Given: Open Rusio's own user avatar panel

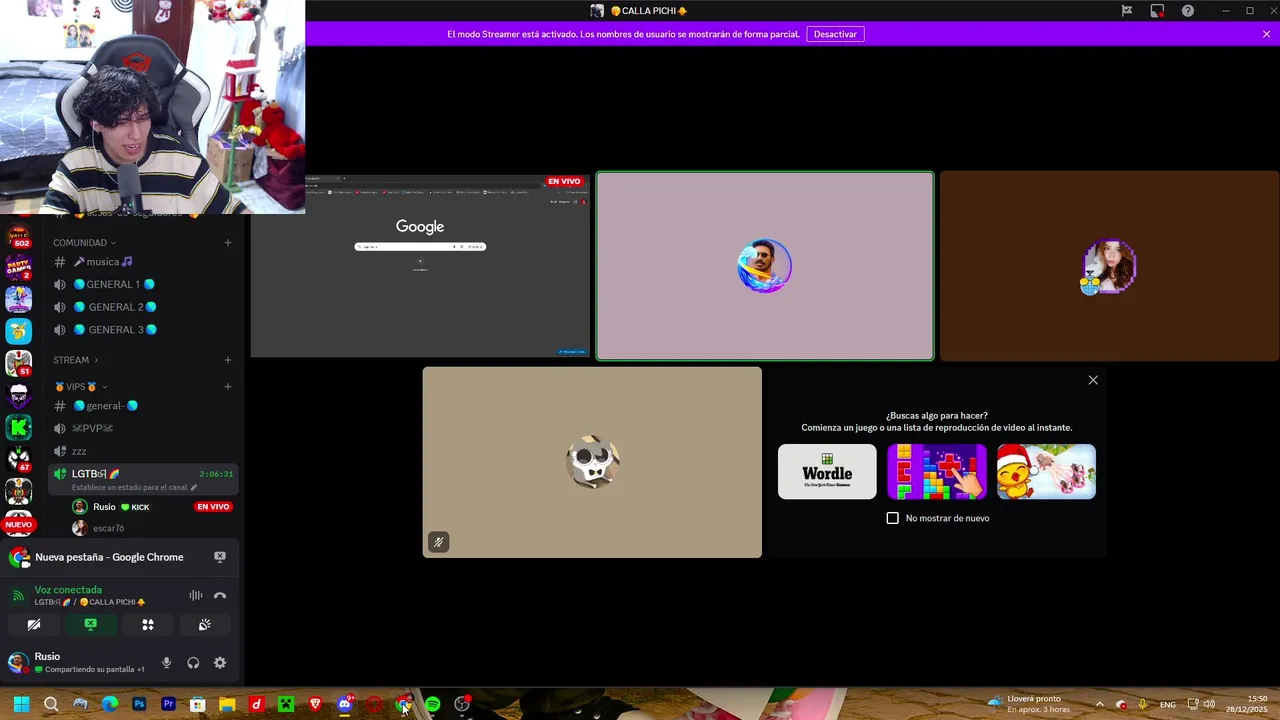Looking at the screenshot, I should click(18, 662).
